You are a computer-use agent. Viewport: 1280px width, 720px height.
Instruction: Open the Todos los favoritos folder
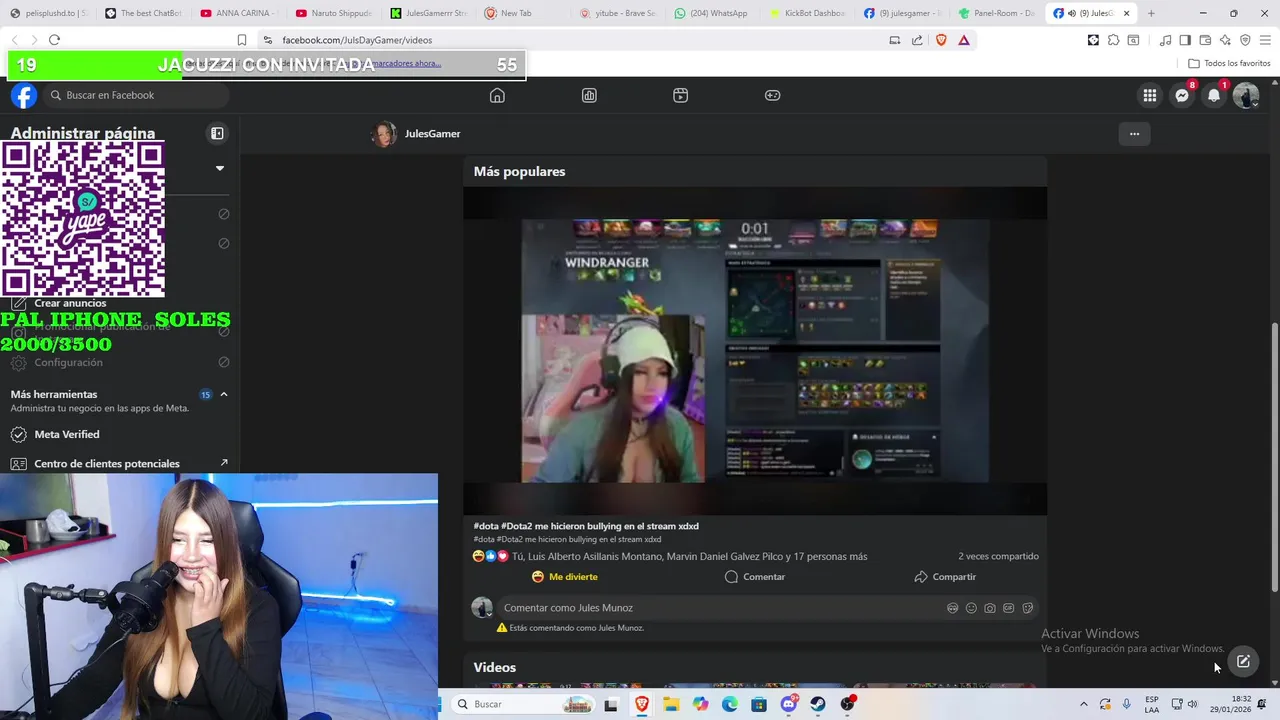coord(1229,63)
